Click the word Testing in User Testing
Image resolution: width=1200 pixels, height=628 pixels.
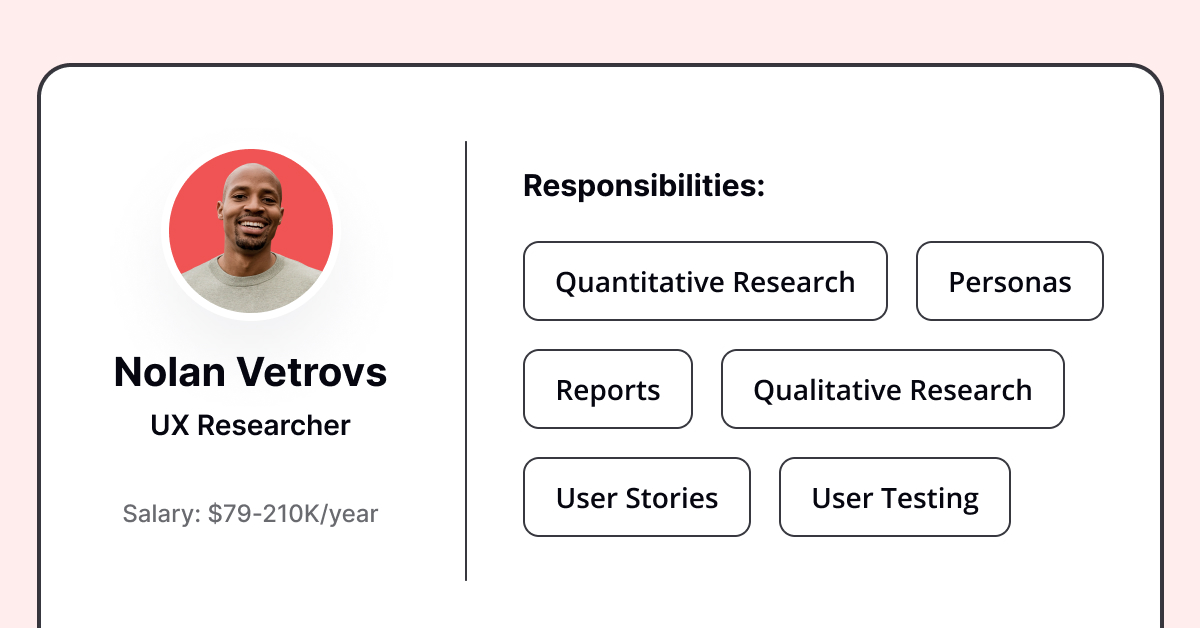coord(928,498)
